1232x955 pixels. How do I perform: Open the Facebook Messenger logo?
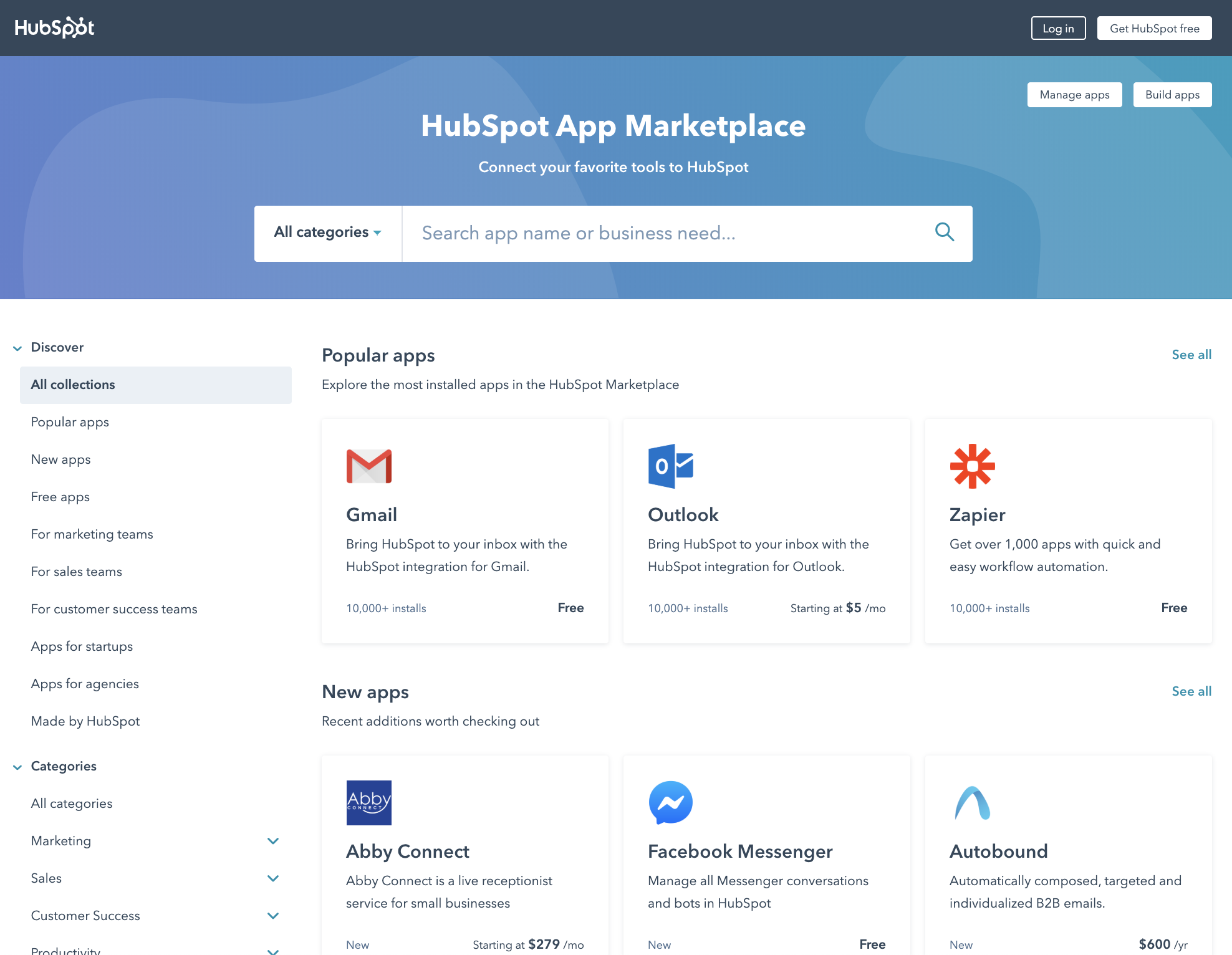[x=671, y=803]
